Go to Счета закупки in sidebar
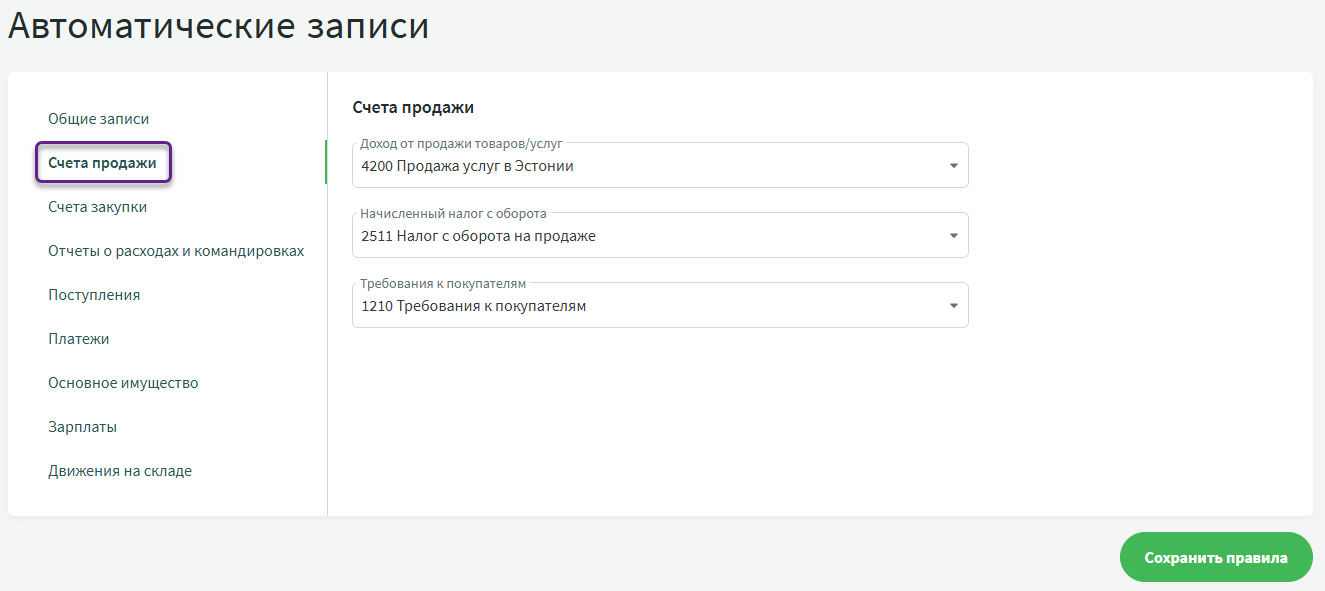The width and height of the screenshot is (1325, 591). 97,207
